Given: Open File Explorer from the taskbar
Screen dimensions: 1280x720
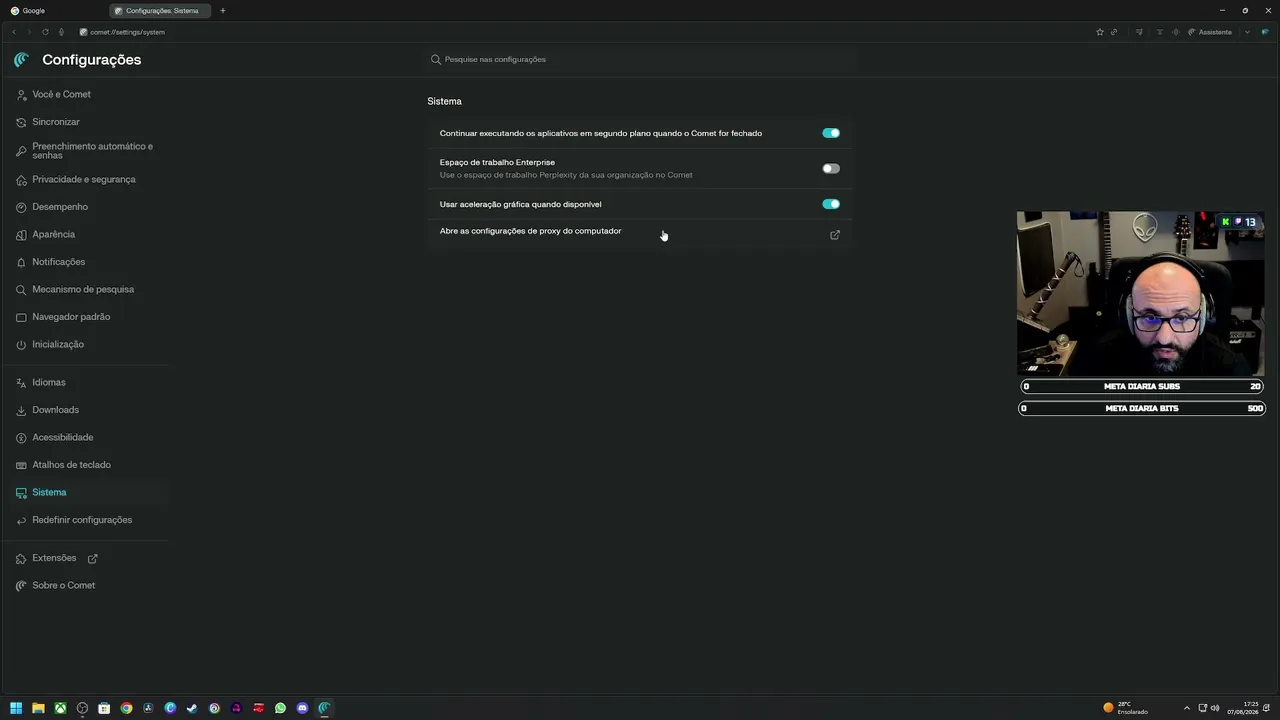Looking at the screenshot, I should (x=38, y=708).
